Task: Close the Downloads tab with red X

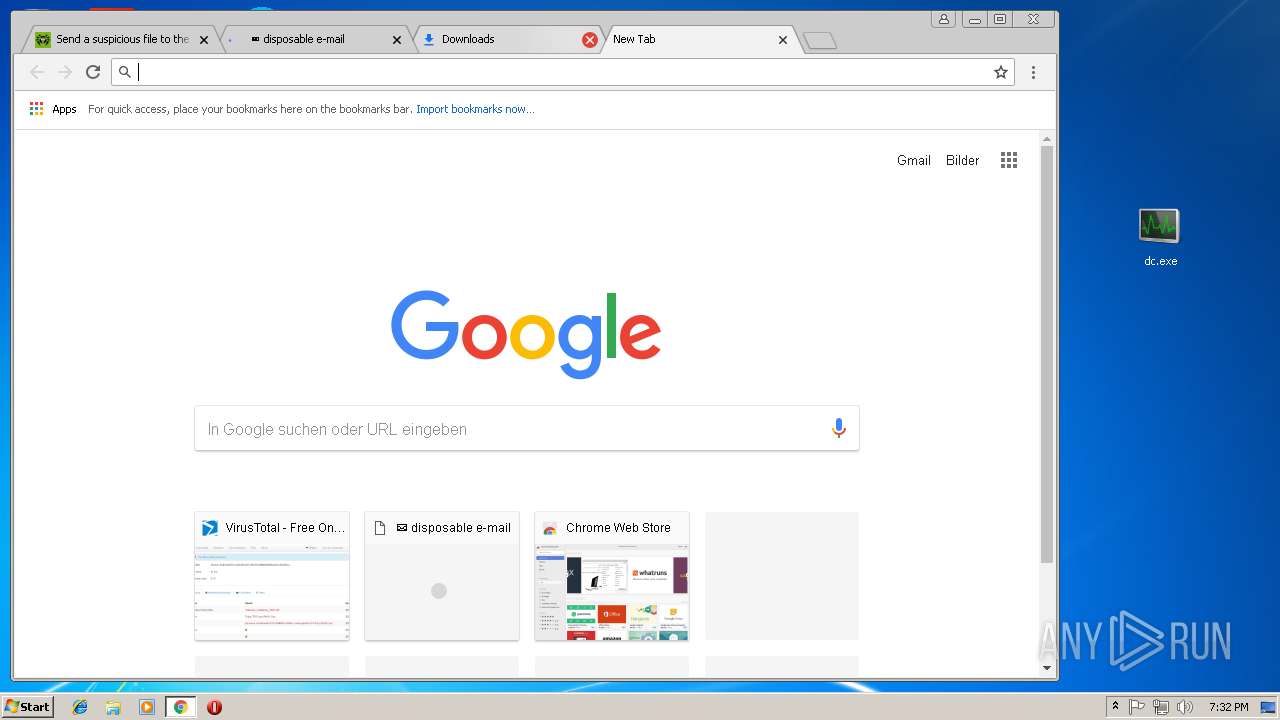Action: tap(589, 40)
